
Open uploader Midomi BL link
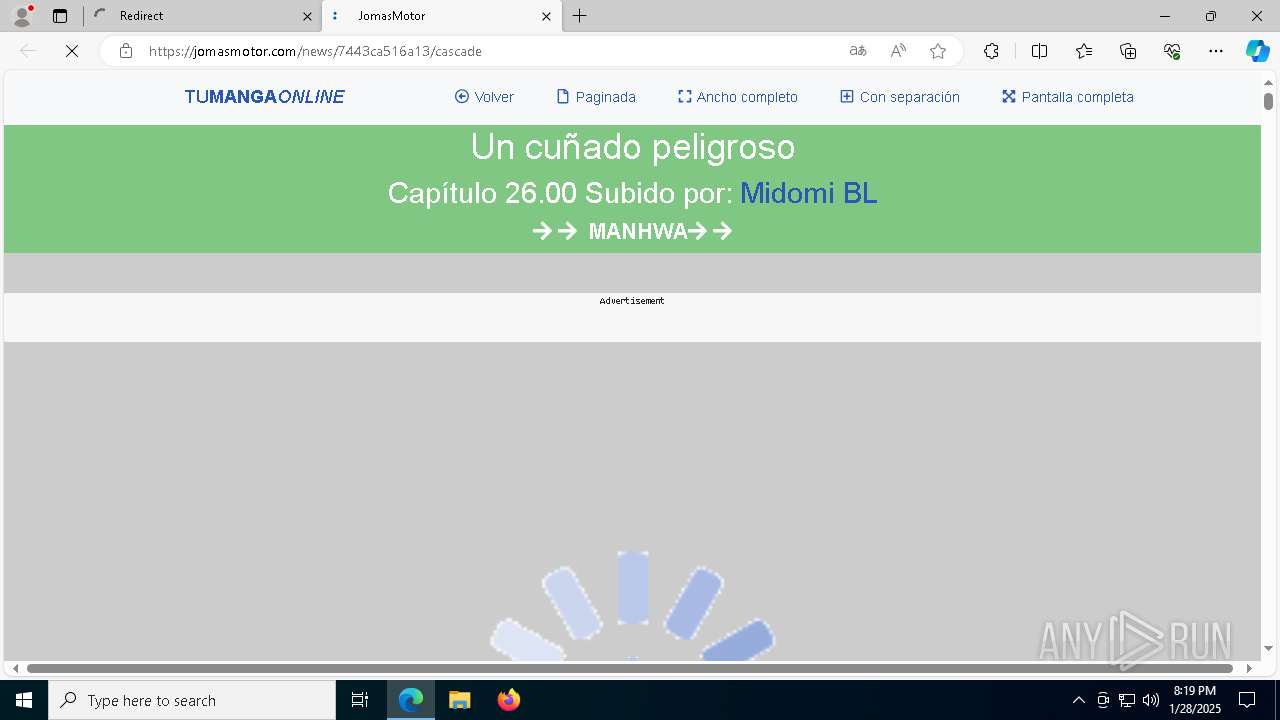click(809, 193)
